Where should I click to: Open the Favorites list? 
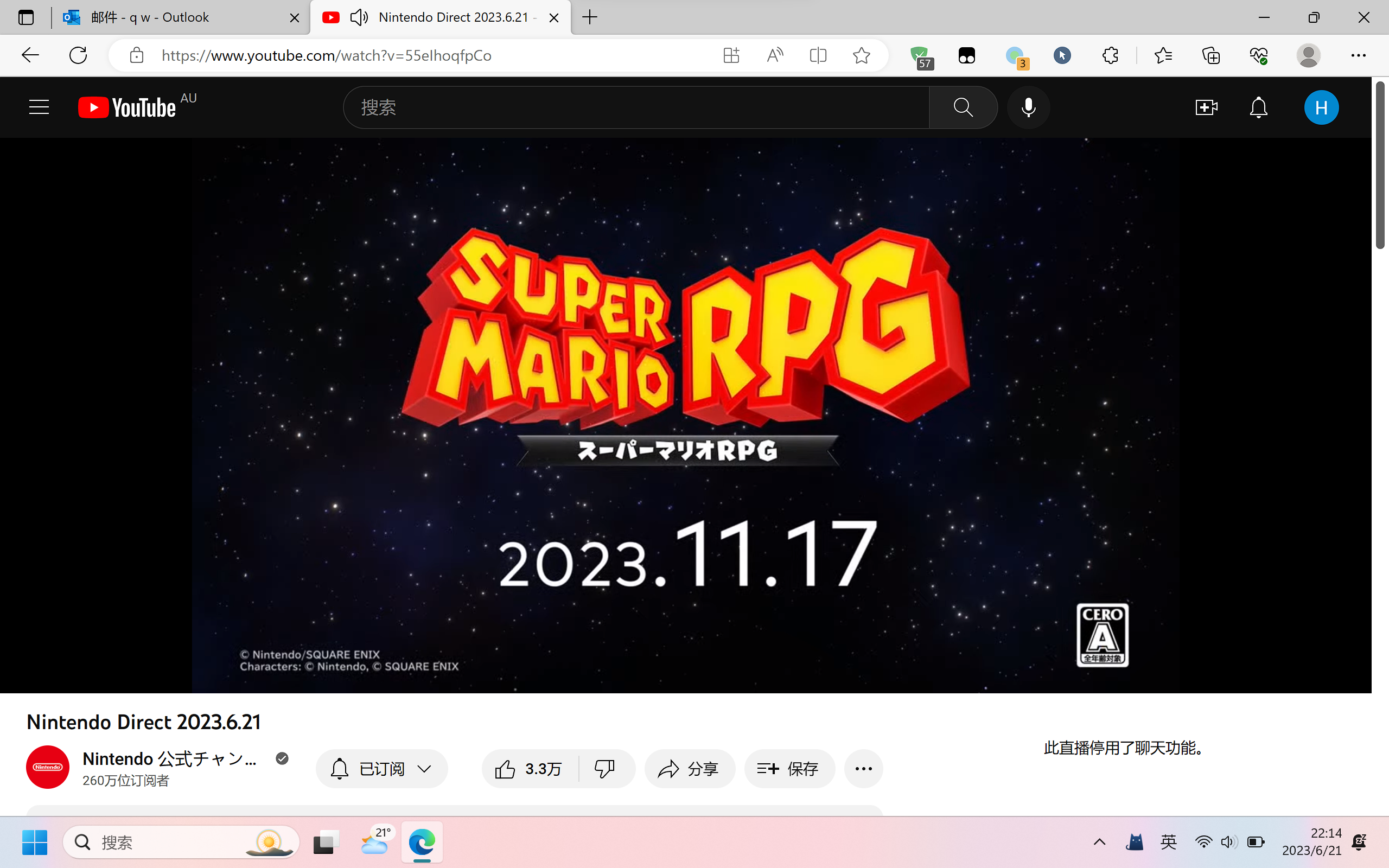[x=1163, y=55]
